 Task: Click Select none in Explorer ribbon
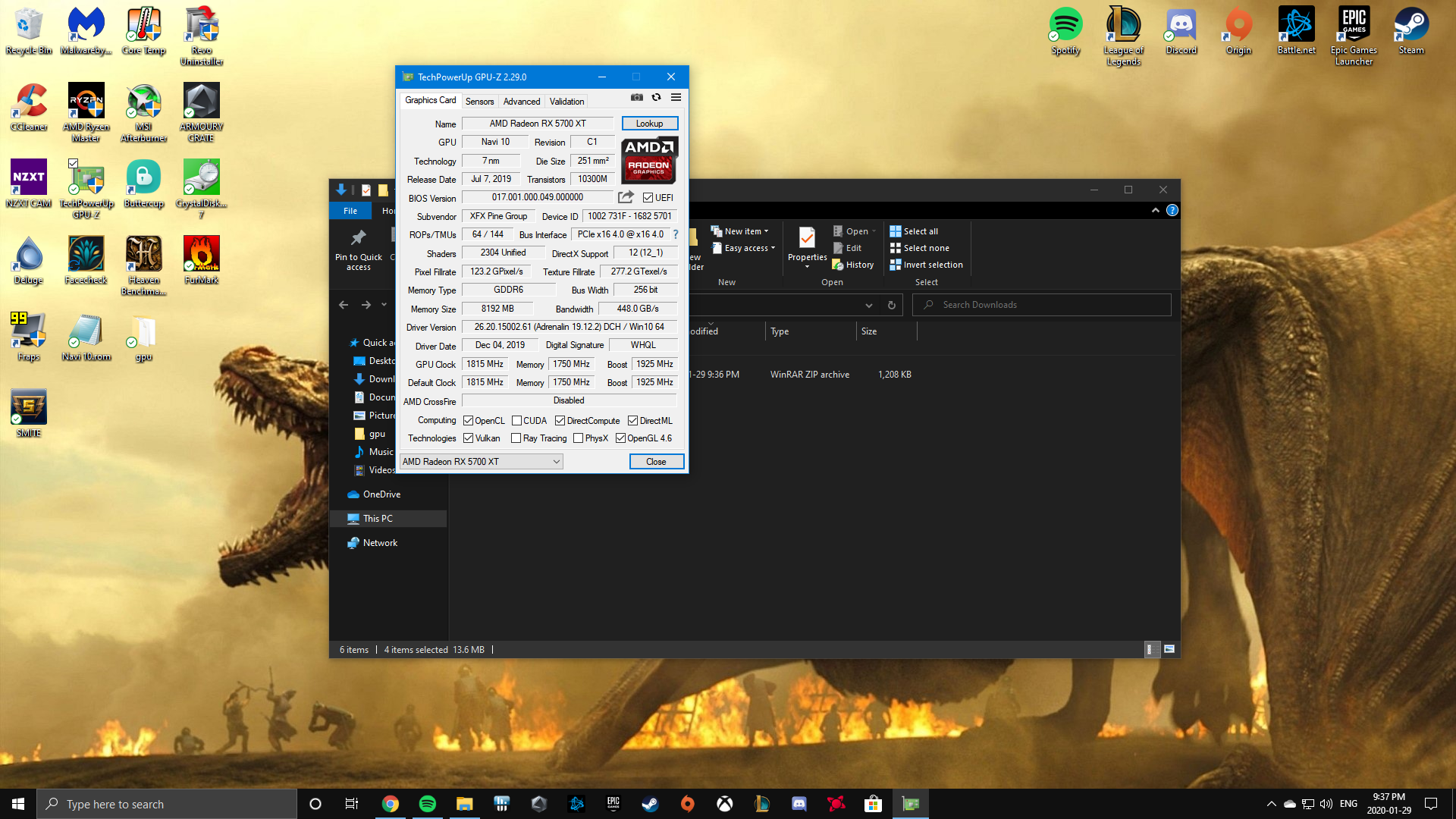point(919,248)
